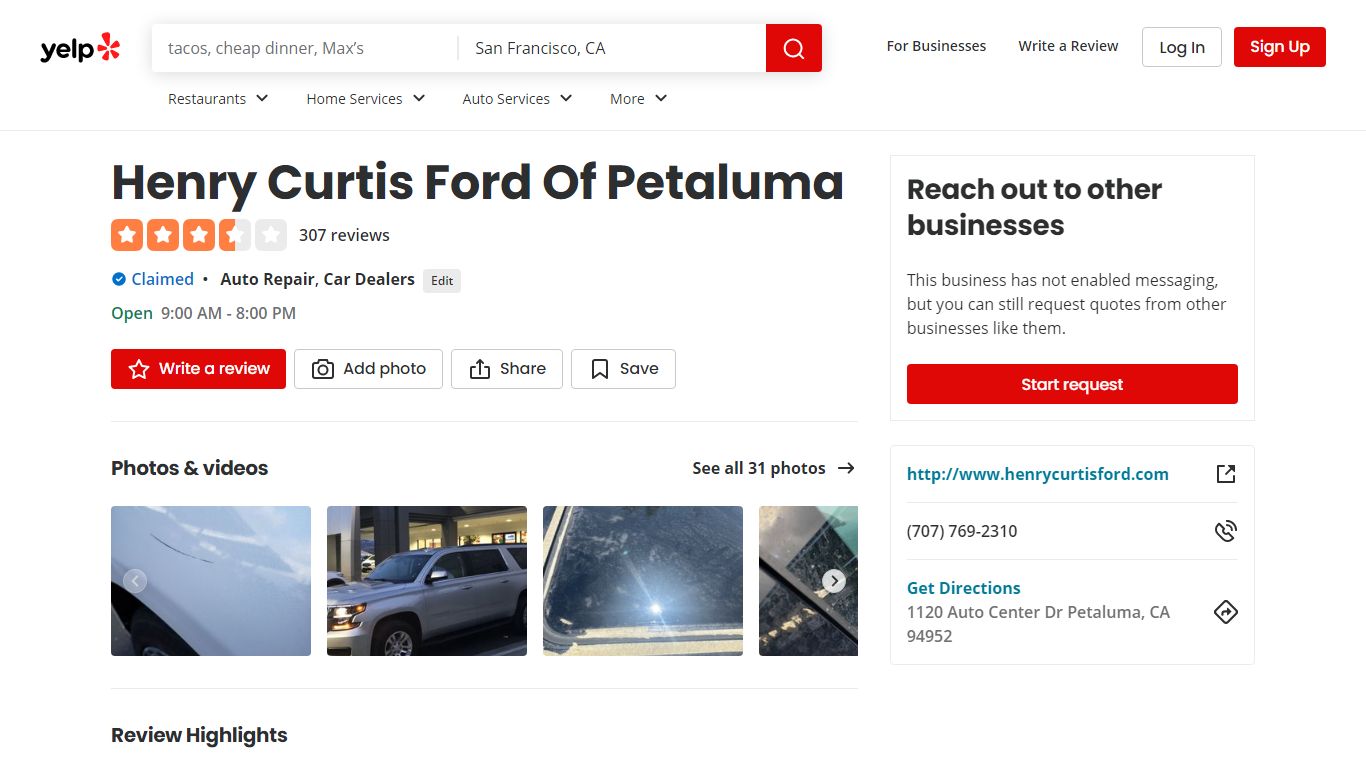Screen dimensions: 1366x768
Task: Select Write a Review in header
Action: pyautogui.click(x=1068, y=46)
